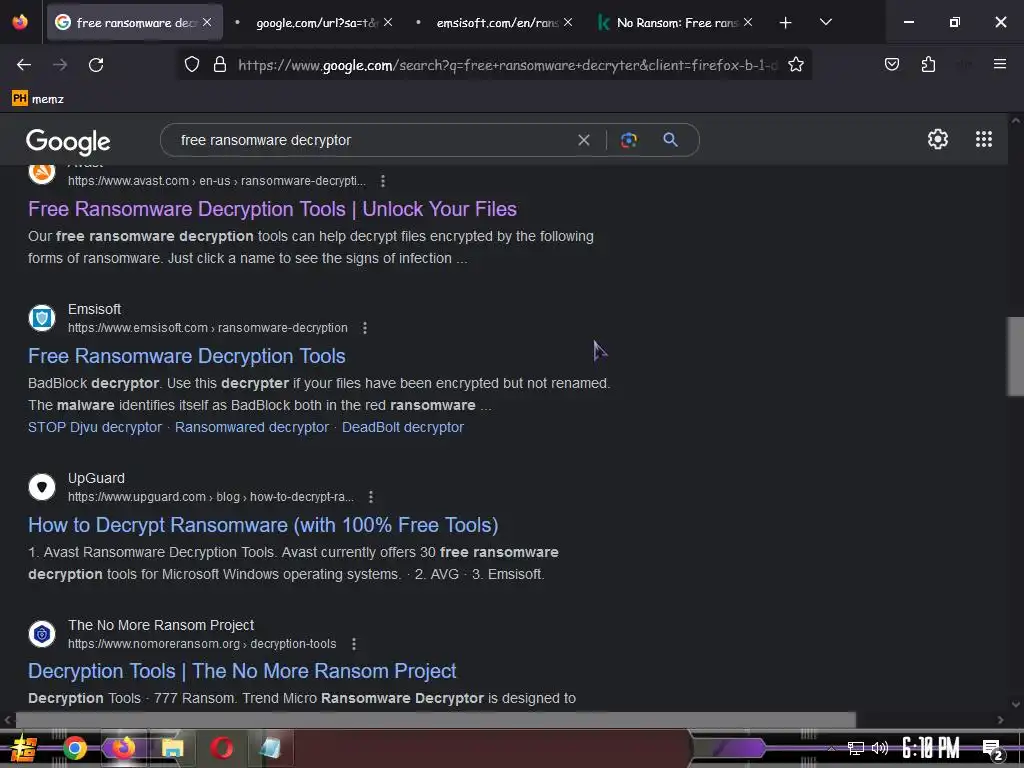This screenshot has width=1024, height=768.
Task: Launch Google Chrome from the taskbar
Action: [x=74, y=748]
